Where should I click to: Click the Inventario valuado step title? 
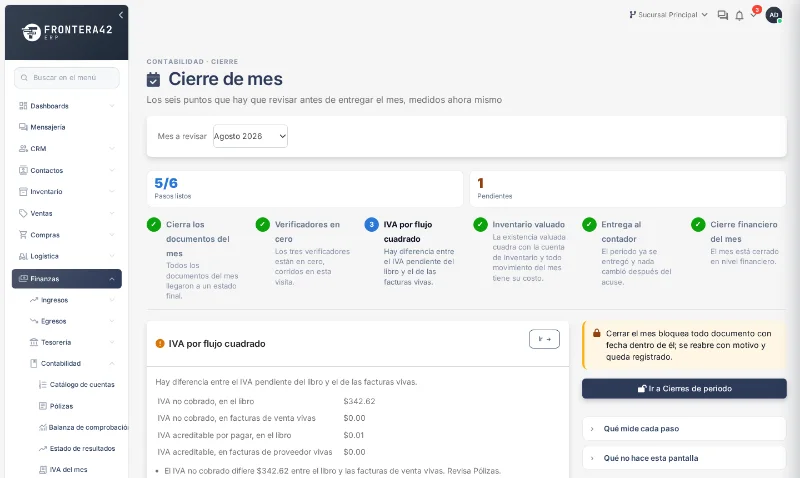(529, 224)
